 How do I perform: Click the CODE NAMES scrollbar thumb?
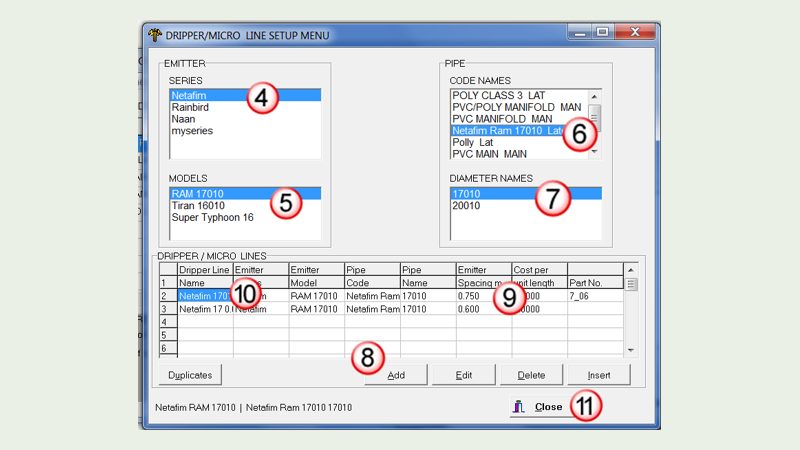594,117
